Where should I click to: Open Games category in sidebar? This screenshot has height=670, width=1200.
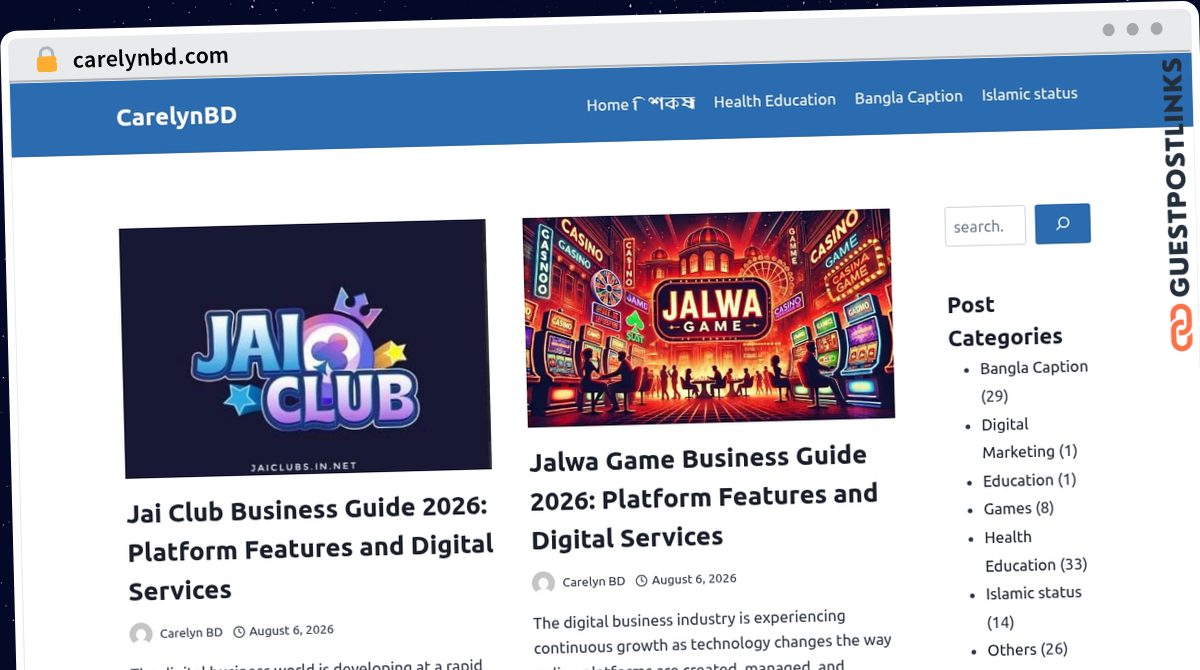1007,509
